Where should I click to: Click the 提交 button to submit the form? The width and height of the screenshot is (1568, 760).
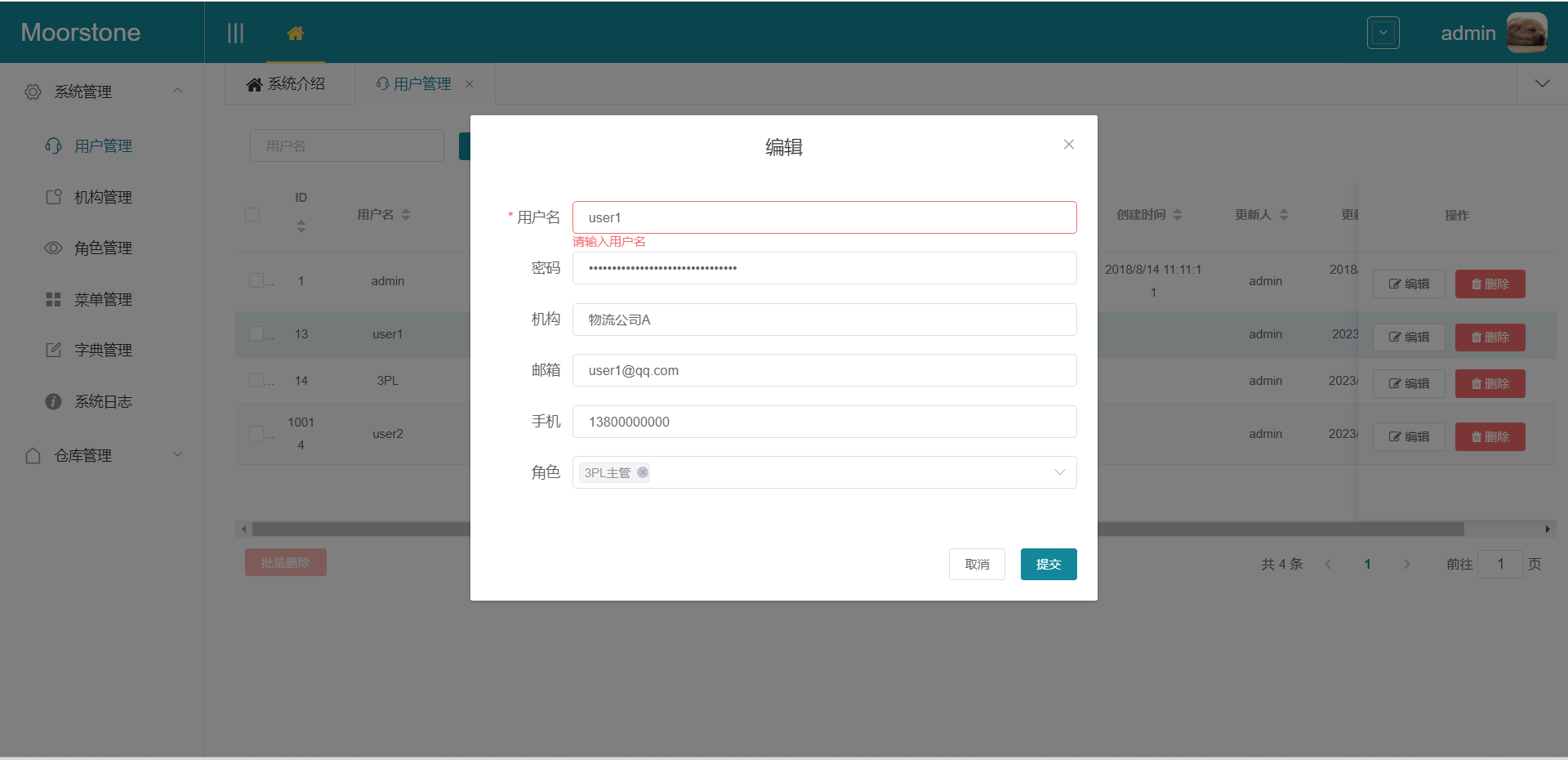click(x=1048, y=564)
